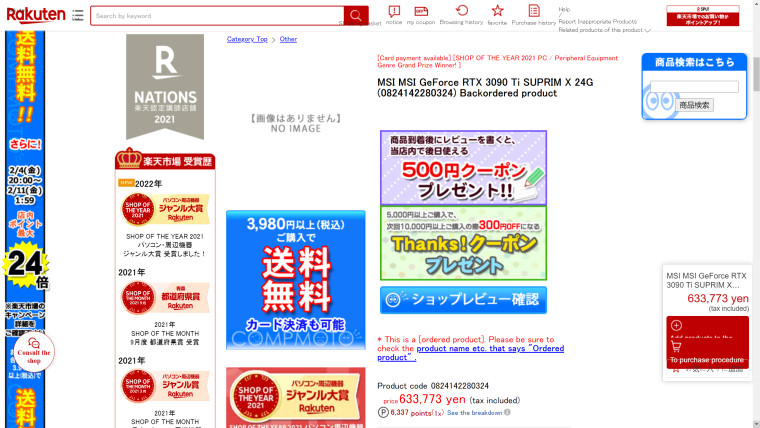760x428 pixels.
Task: Click the SPU point up banner
Action: pyautogui.click(x=703, y=16)
